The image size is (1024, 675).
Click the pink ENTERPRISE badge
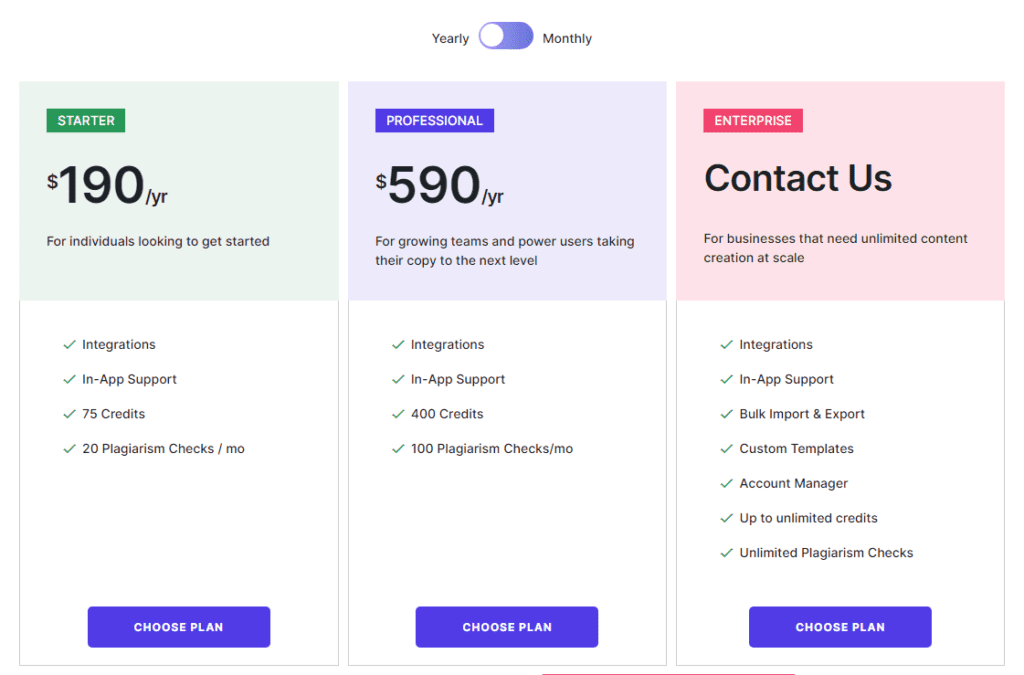click(x=753, y=121)
